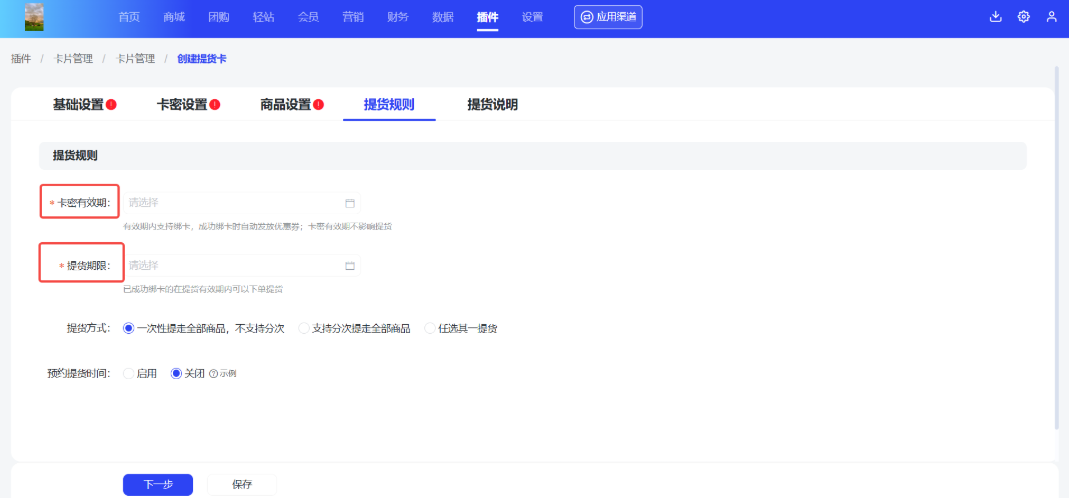Open the user profile icon

pos(1051,17)
